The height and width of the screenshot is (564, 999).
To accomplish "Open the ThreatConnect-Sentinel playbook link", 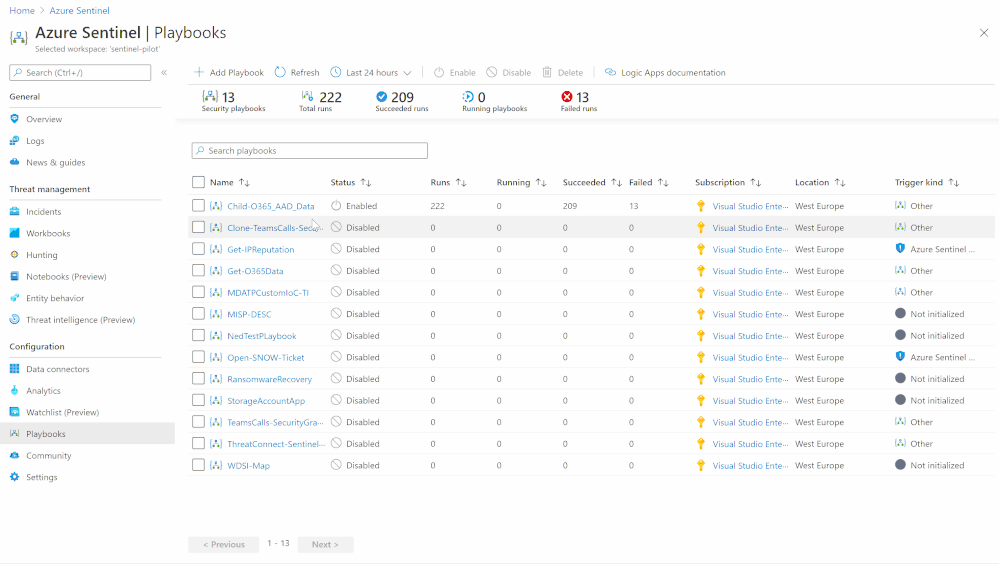I will click(276, 444).
